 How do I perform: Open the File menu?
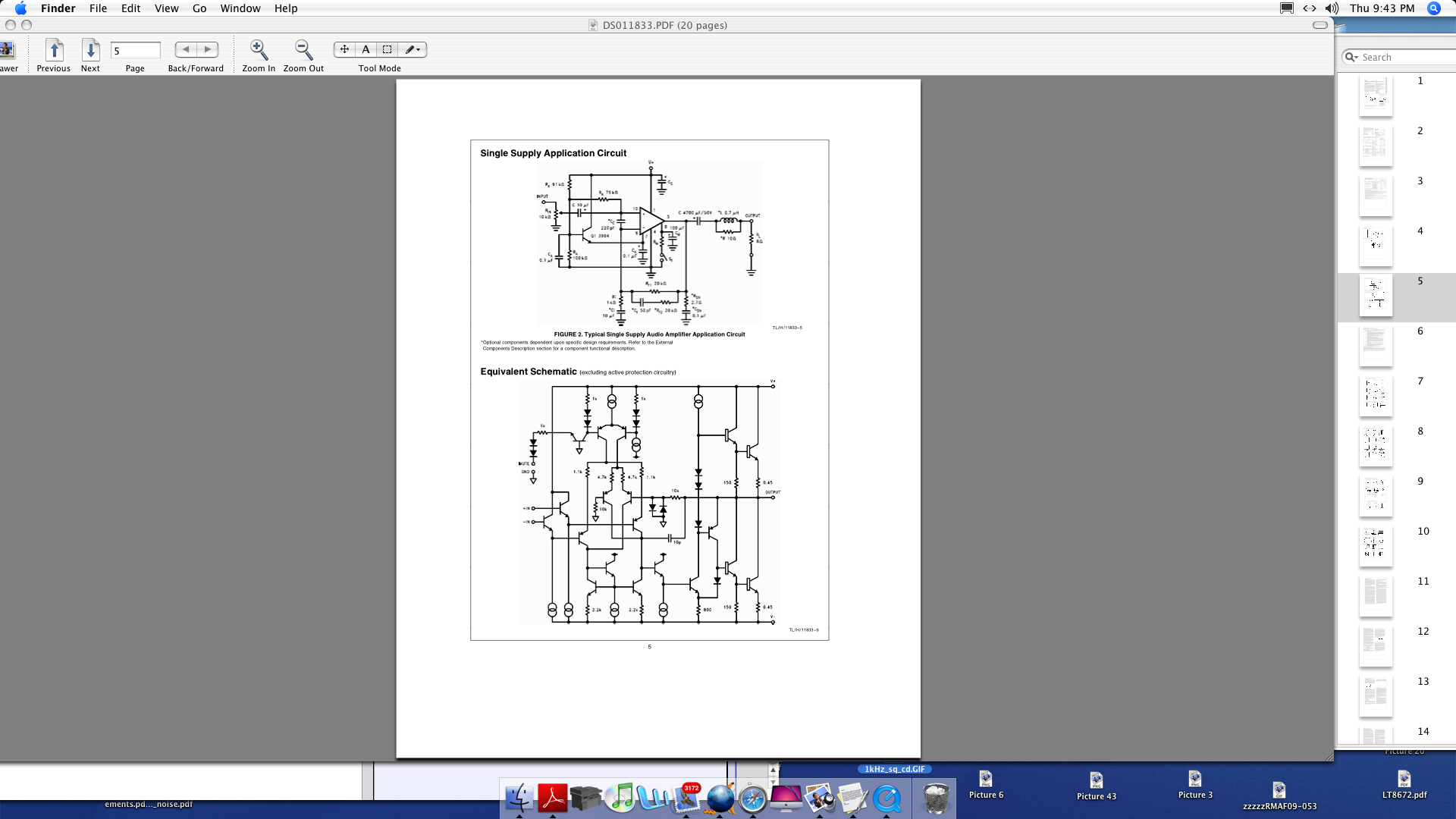tap(98, 8)
